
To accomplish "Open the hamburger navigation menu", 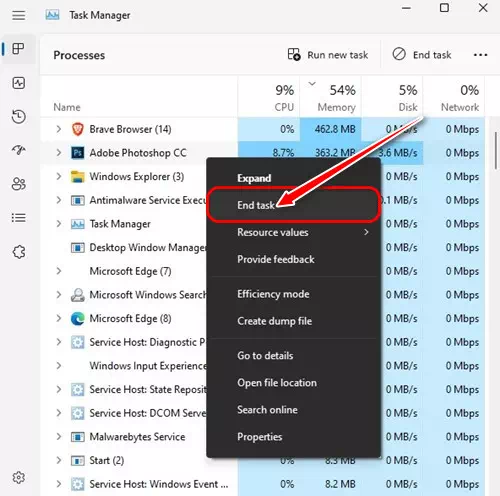I will 19,15.
